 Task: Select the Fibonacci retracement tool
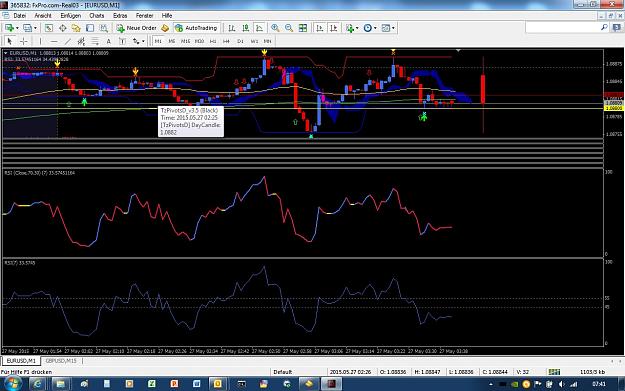[x=95, y=41]
